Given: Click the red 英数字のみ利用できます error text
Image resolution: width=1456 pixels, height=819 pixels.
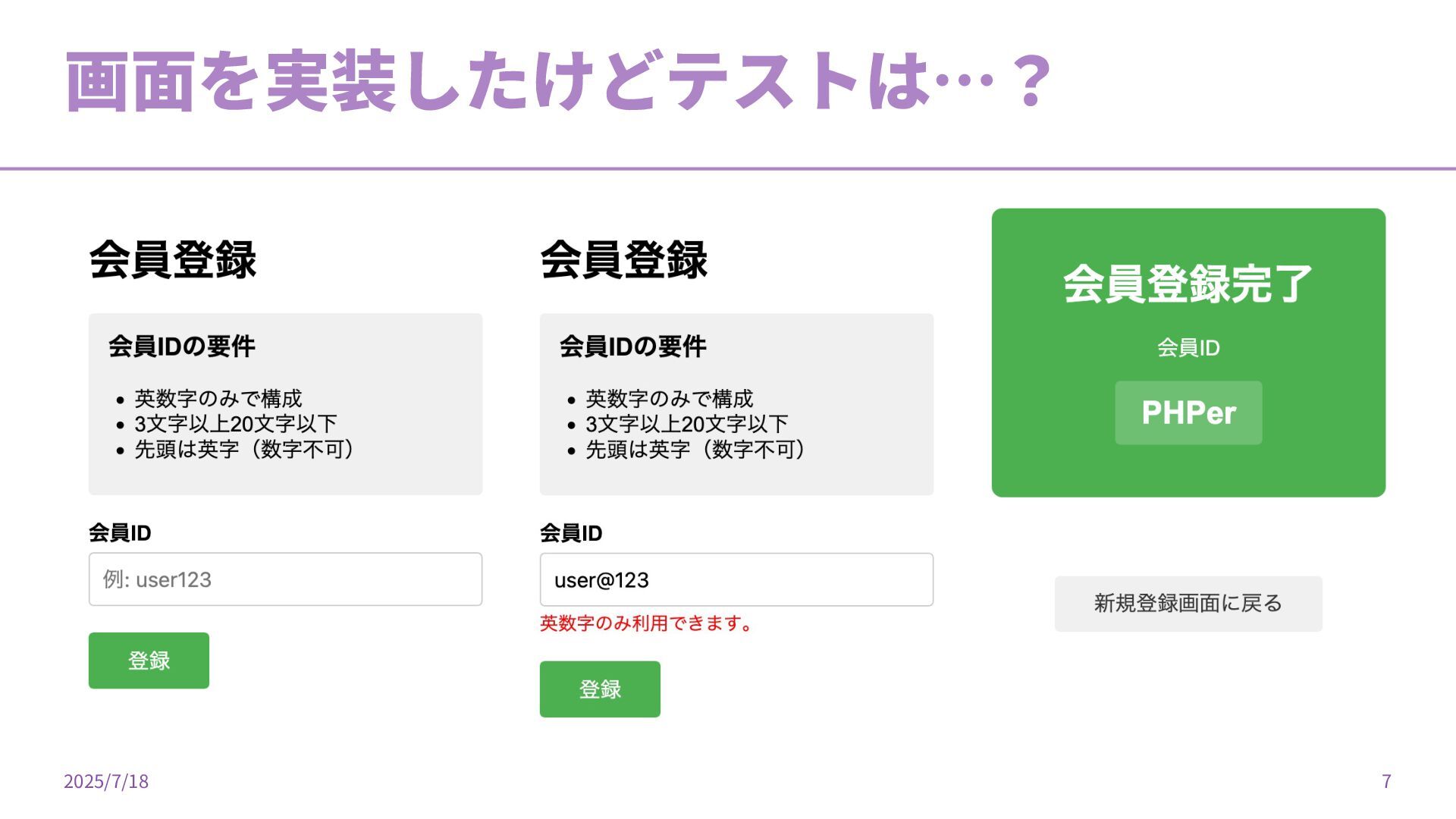Looking at the screenshot, I should pyautogui.click(x=647, y=623).
